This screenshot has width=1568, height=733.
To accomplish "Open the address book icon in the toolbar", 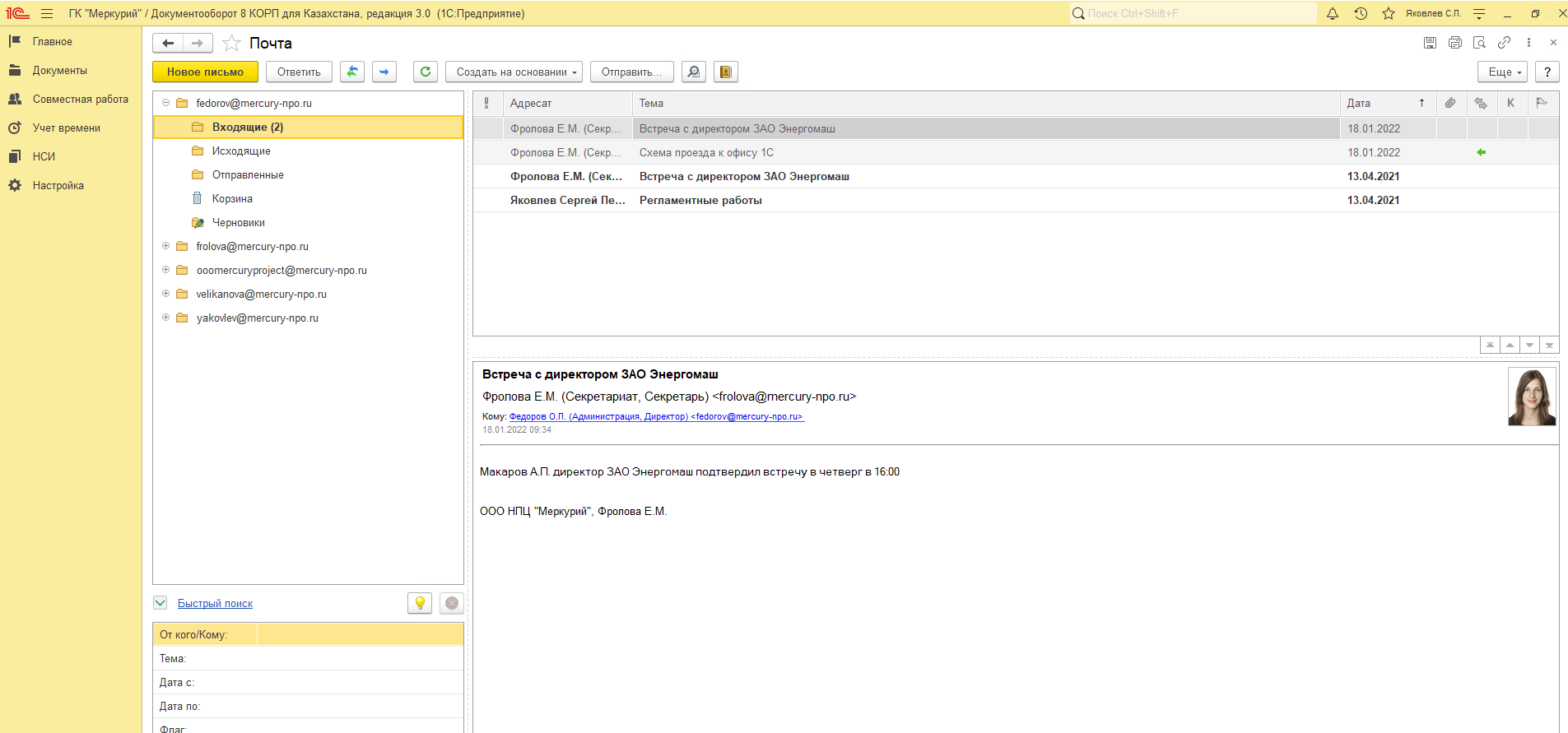I will click(725, 72).
